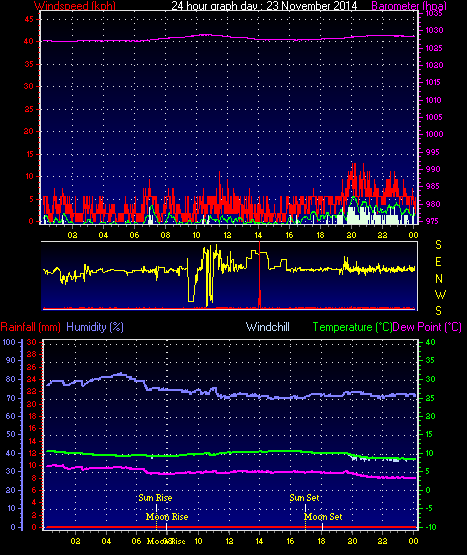Image resolution: width=467 pixels, height=555 pixels.
Task: Click the 45 windspeed axis value
Action: [29, 19]
